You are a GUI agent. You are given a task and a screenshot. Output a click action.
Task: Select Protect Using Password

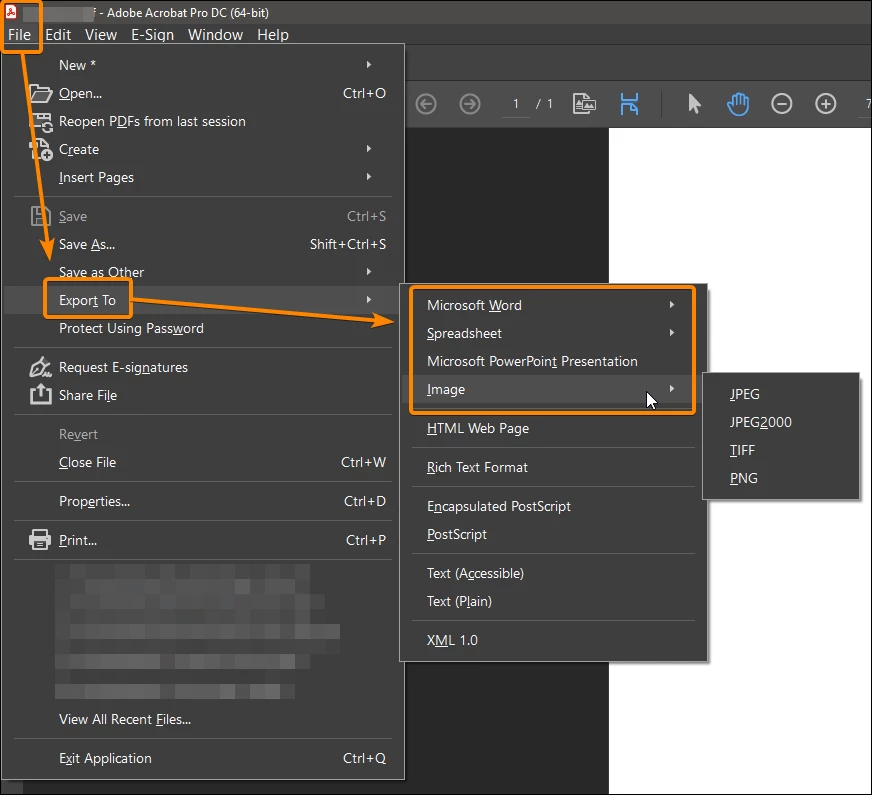click(x=204, y=328)
